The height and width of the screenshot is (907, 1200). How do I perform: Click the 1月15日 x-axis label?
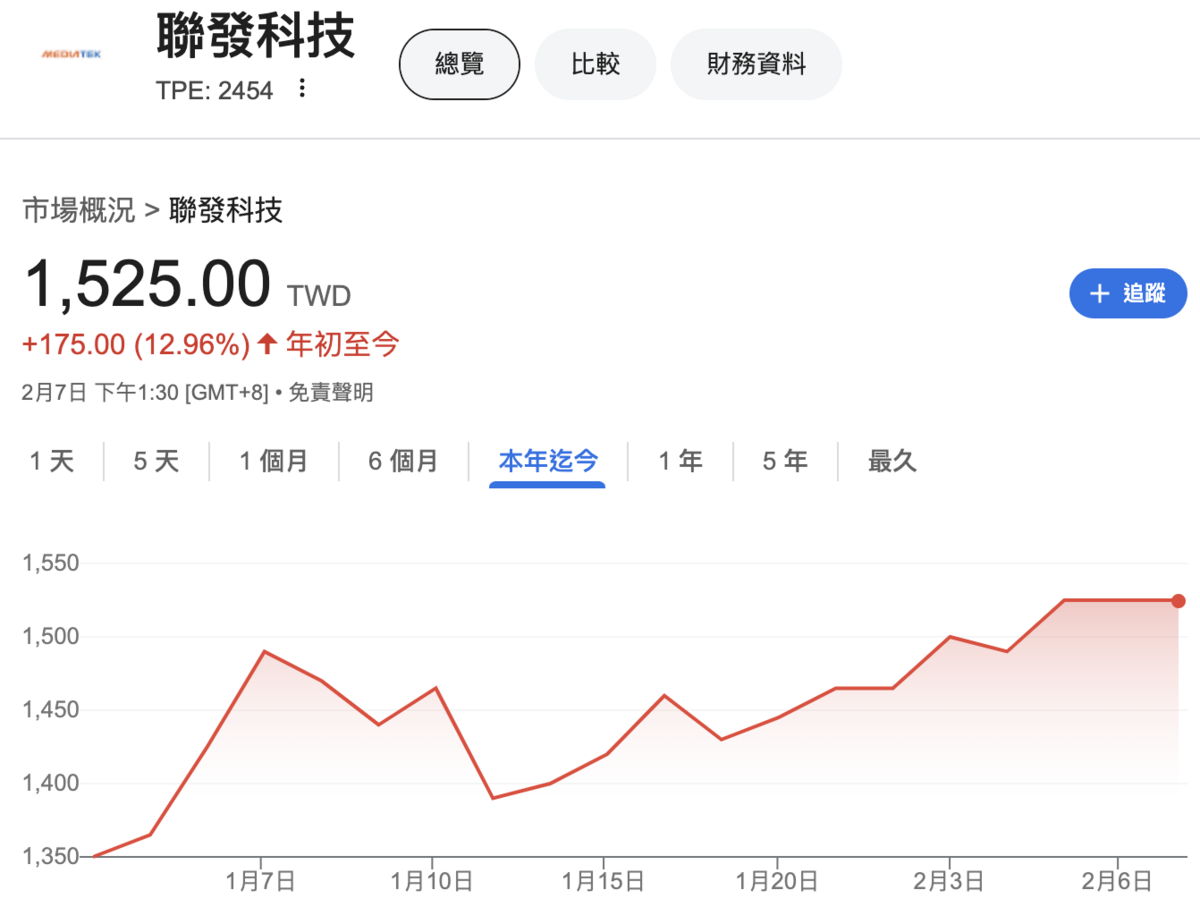point(603,881)
